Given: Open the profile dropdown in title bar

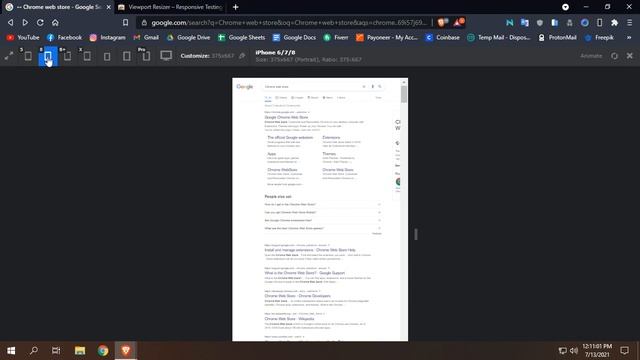Looking at the screenshot, I should click(565, 7).
